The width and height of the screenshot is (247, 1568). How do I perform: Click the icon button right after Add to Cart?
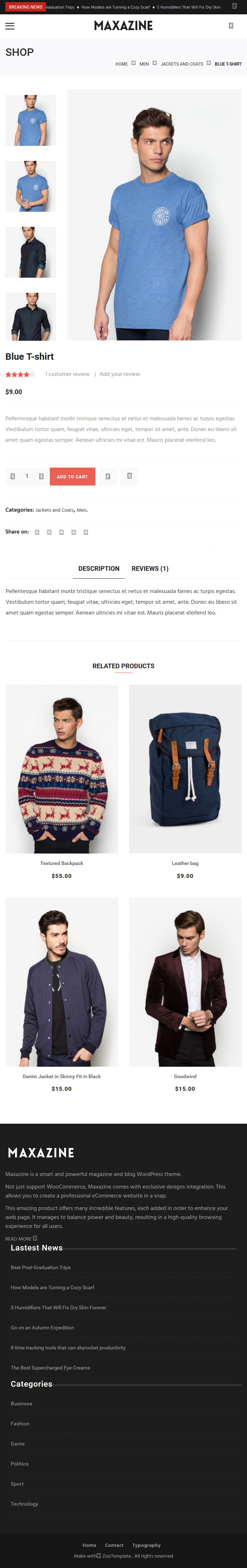click(108, 477)
